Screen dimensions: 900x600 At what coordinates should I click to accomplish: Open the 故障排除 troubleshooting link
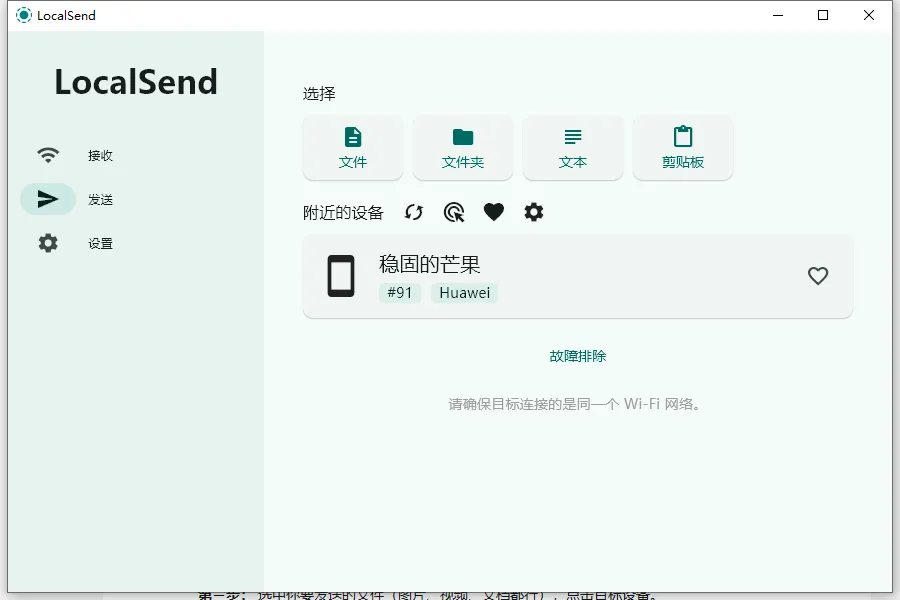[577, 356]
